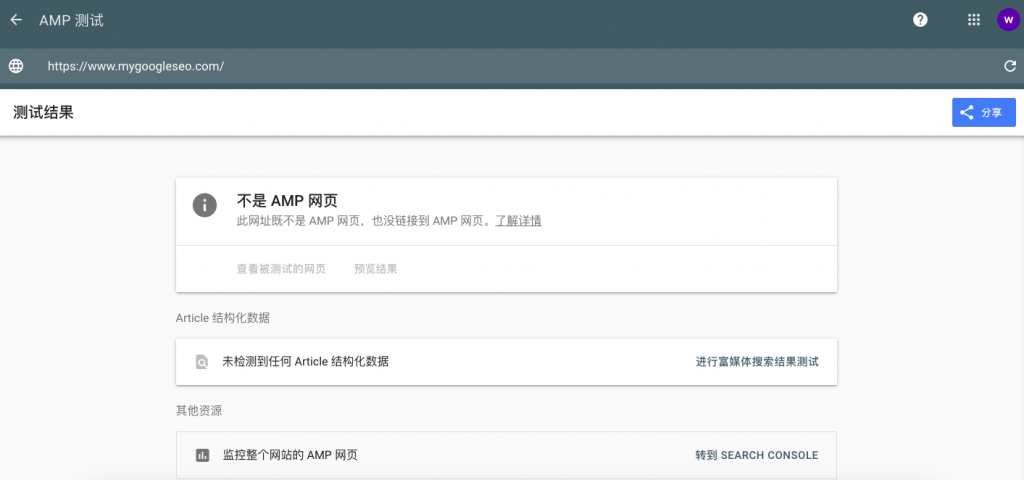
Task: Open the help question mark icon
Action: pyautogui.click(x=920, y=20)
